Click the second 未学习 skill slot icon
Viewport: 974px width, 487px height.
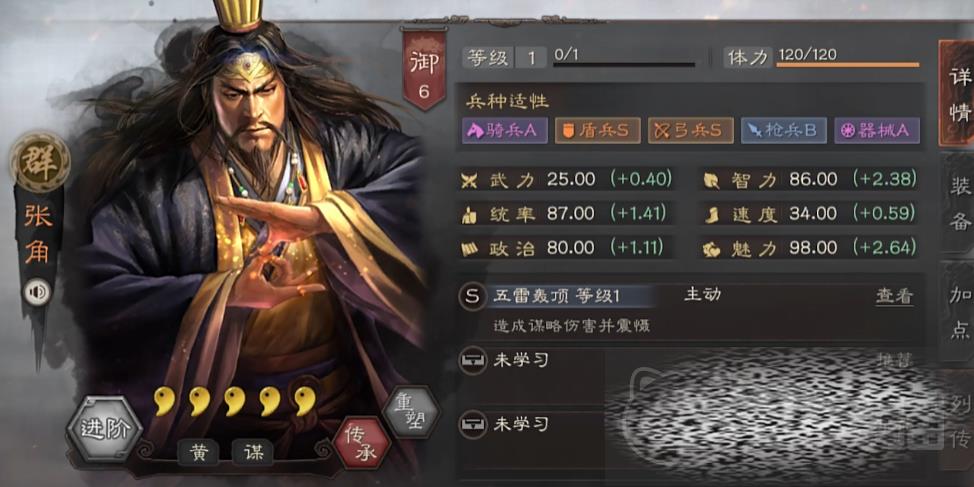pos(472,424)
